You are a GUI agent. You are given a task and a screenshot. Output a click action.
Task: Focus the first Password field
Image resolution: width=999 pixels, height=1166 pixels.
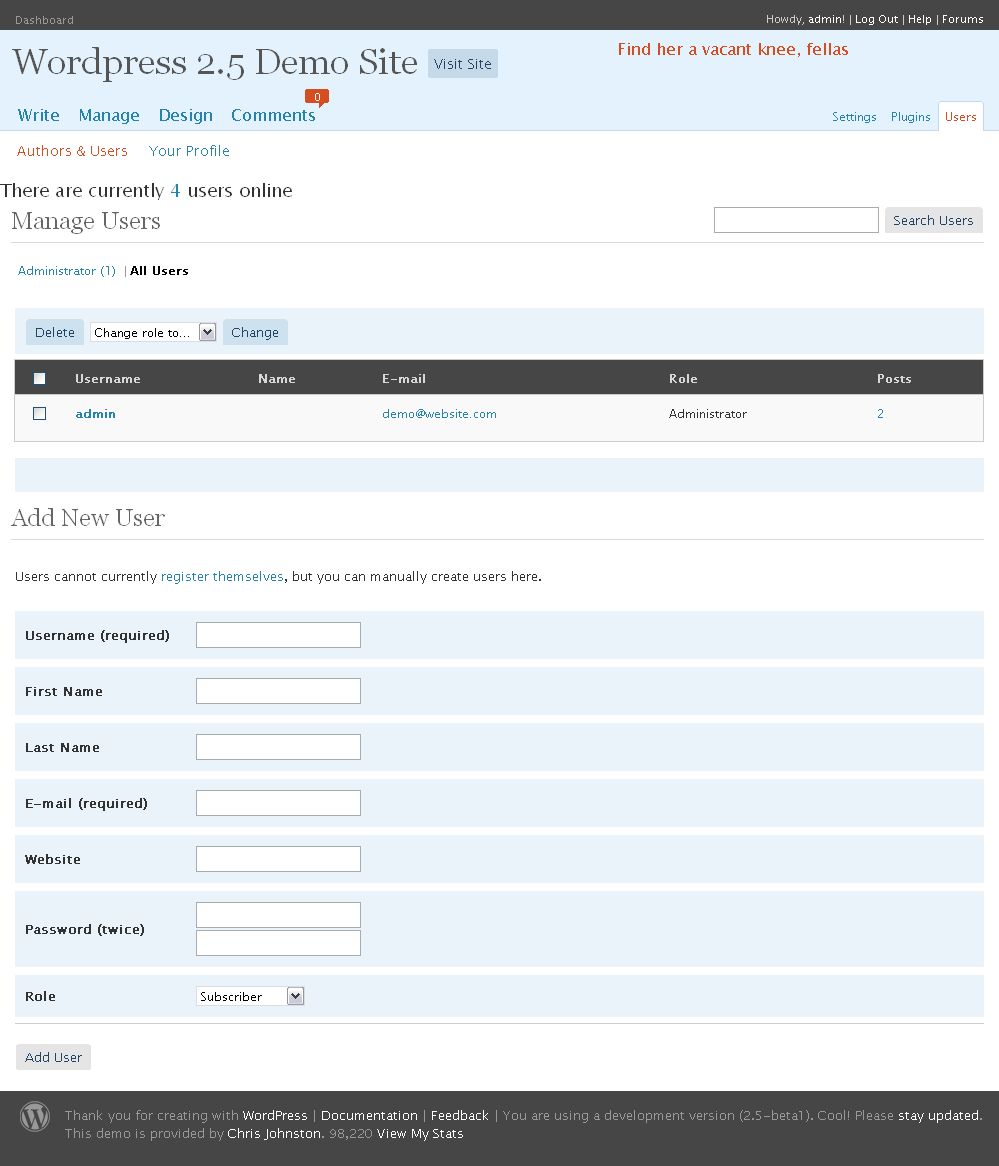278,915
